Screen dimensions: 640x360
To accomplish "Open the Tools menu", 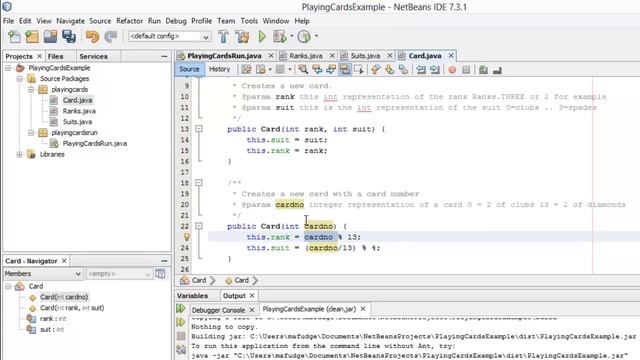I will (x=249, y=21).
